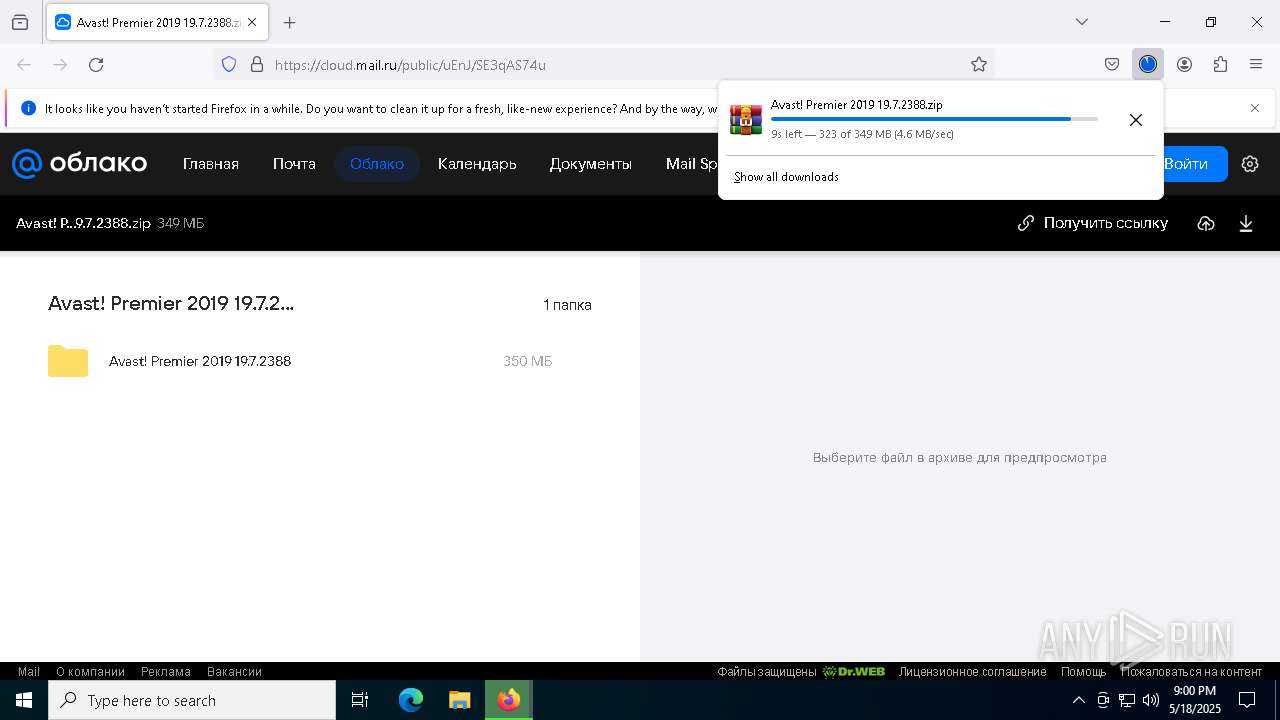Click Show all downloads

786,177
